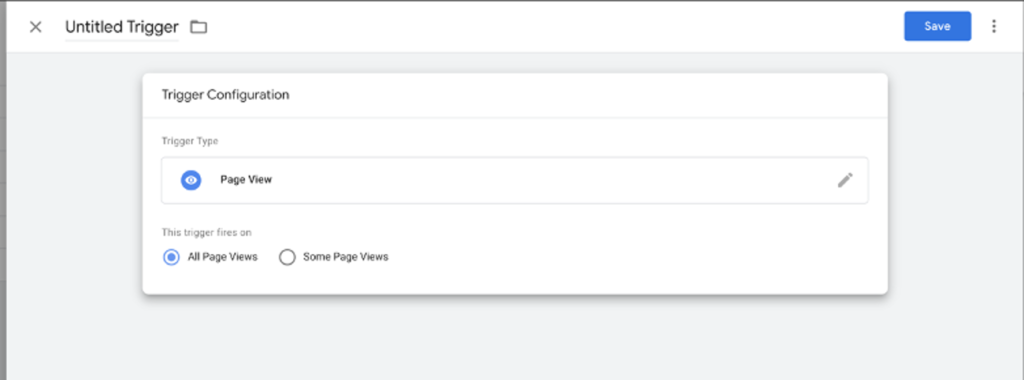This screenshot has height=380, width=1024.
Task: Click the blue eye Page View icon
Action: pyautogui.click(x=191, y=180)
